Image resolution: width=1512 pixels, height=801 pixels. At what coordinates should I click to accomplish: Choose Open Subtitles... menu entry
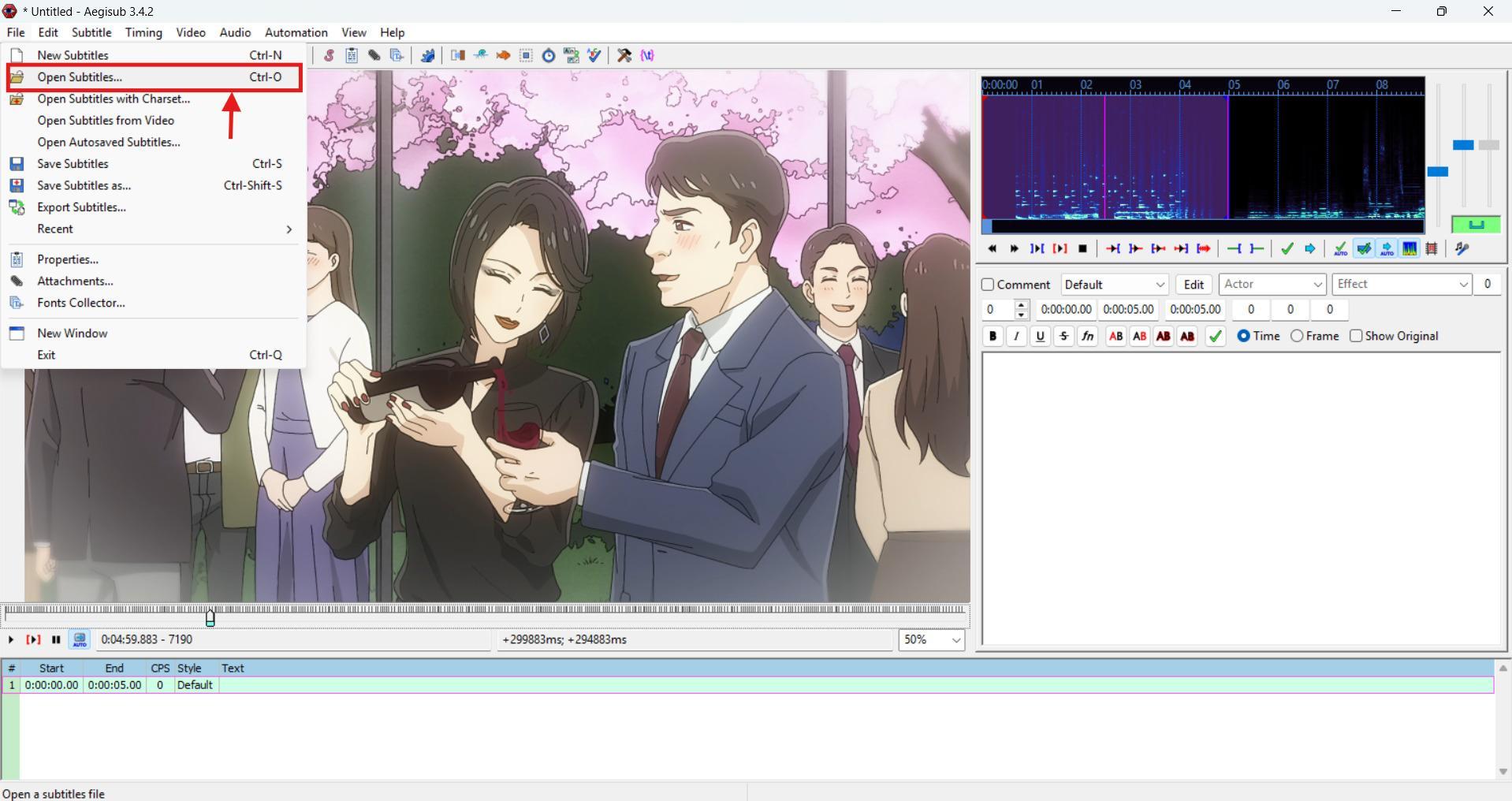click(x=154, y=77)
